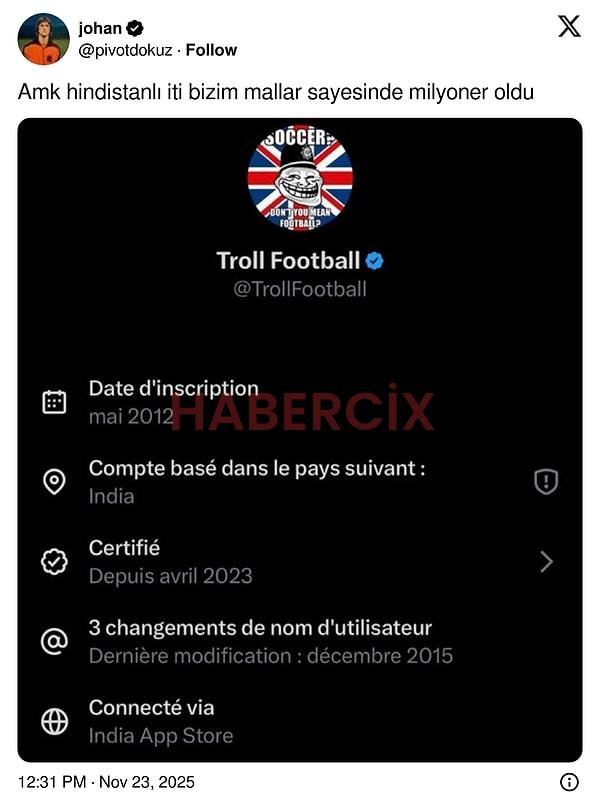Click the Certifié checkmark badge icon
Viewport: 600px width, 812px height.
coord(54,562)
